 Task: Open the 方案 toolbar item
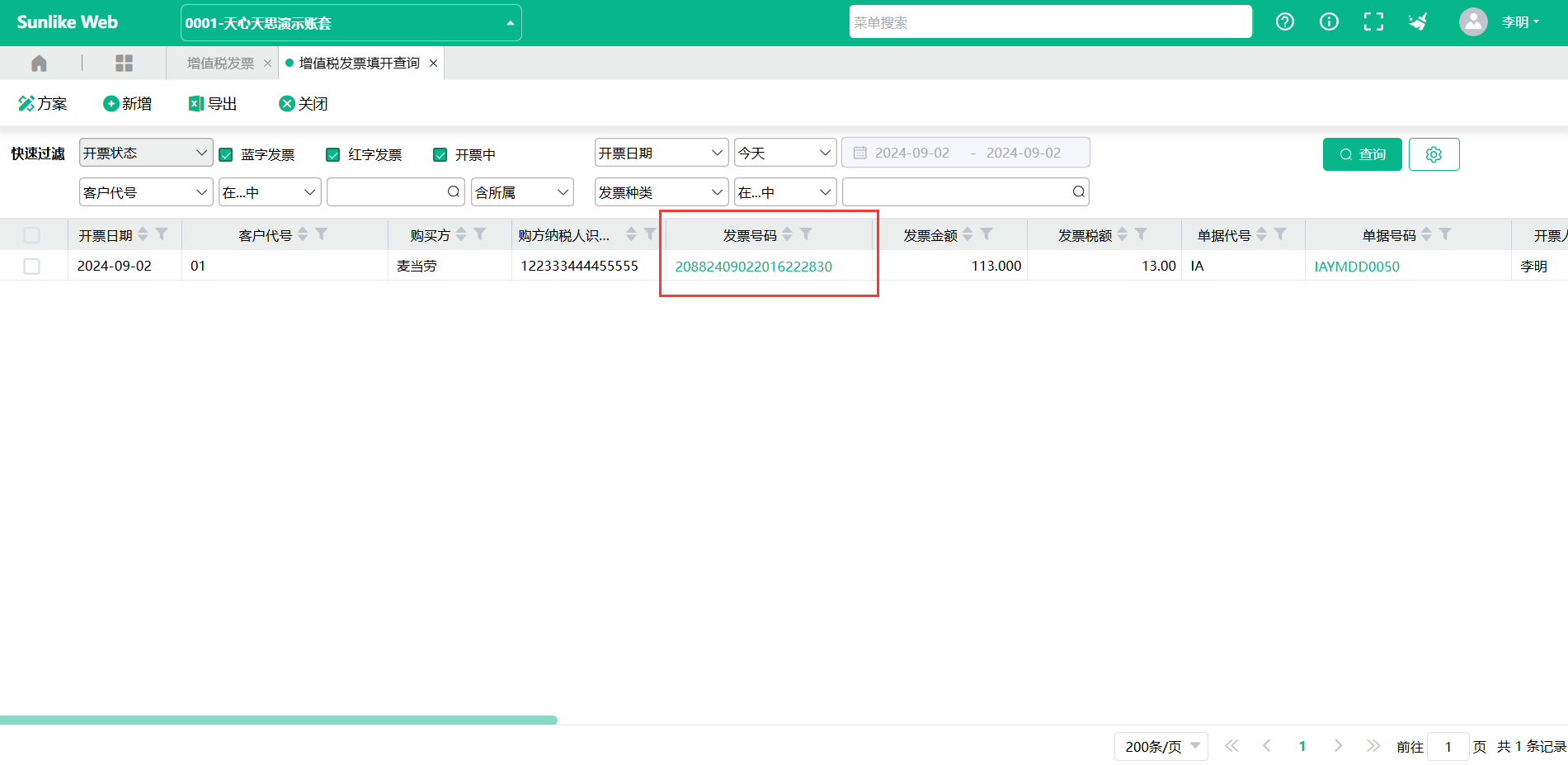point(43,103)
